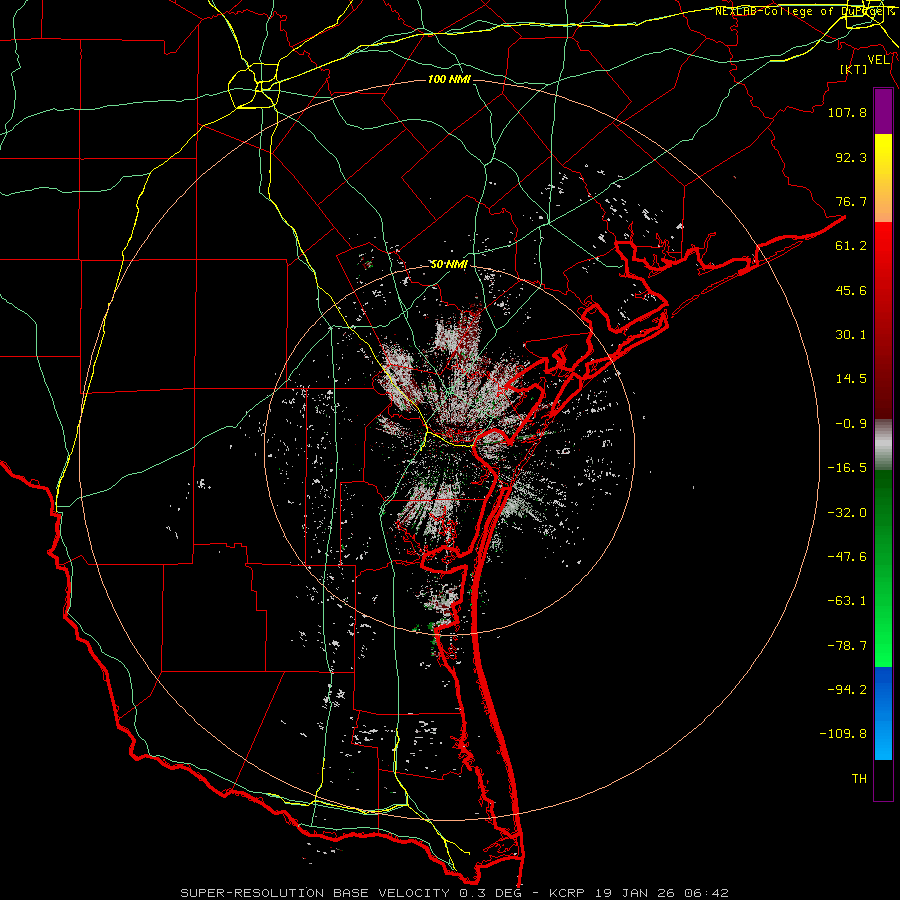Click the -0.9 legend value
Viewport: 900px width, 900px height.
(x=851, y=424)
